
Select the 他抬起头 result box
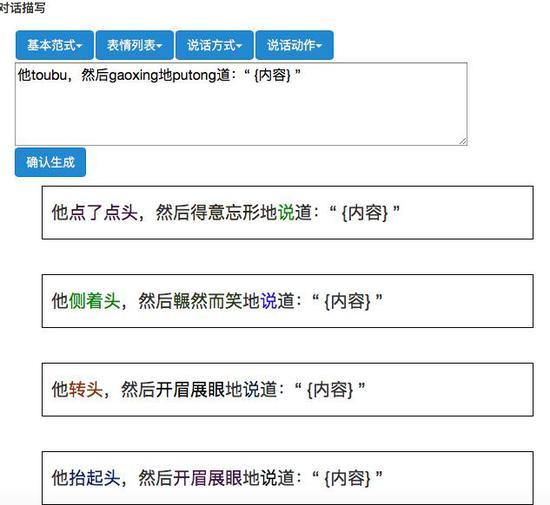[288, 478]
